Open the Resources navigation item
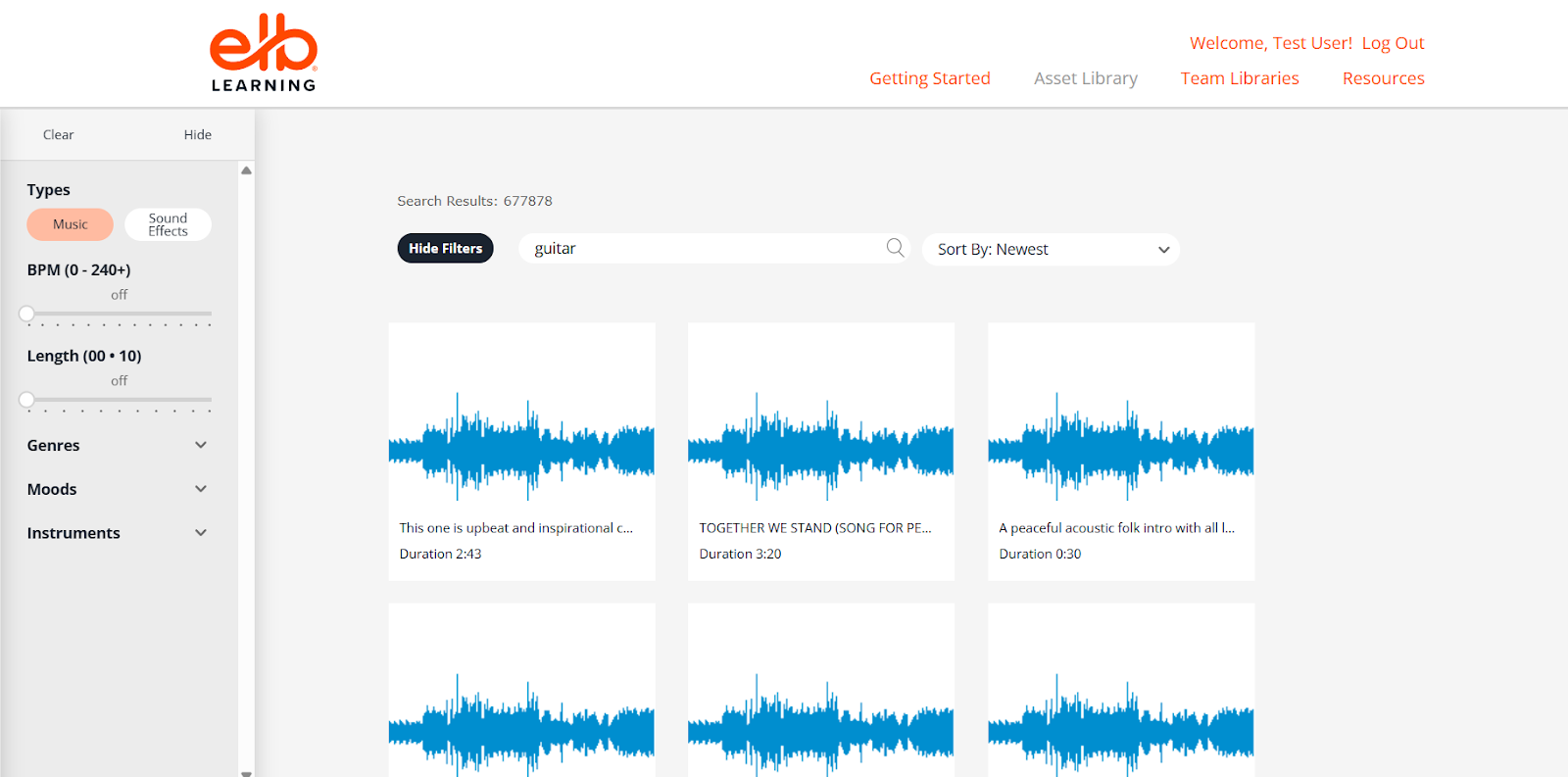Image resolution: width=1568 pixels, height=777 pixels. point(1383,78)
